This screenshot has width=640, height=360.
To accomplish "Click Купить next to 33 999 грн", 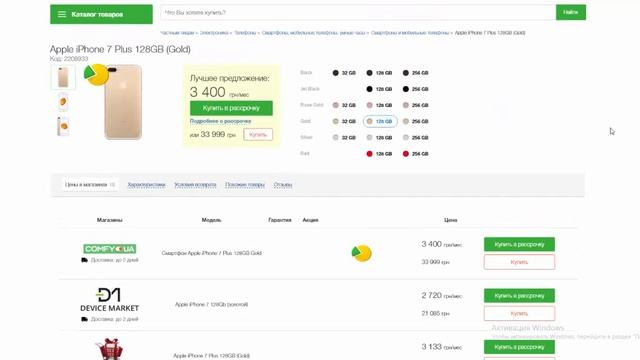I will (258, 134).
